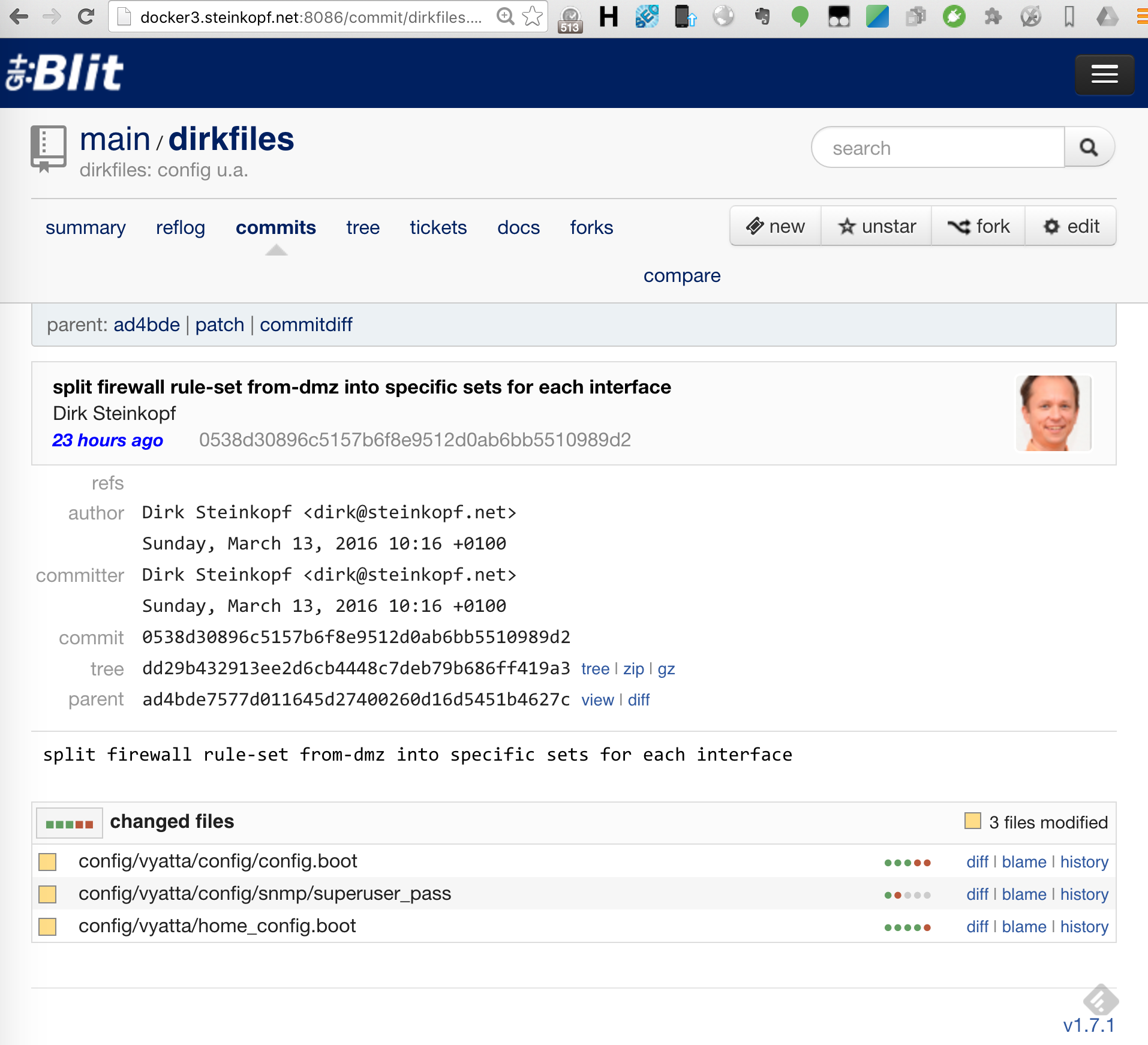Image resolution: width=1148 pixels, height=1045 pixels.
Task: Click the yellow modified swatch for config.boot
Action: pyautogui.click(x=47, y=862)
